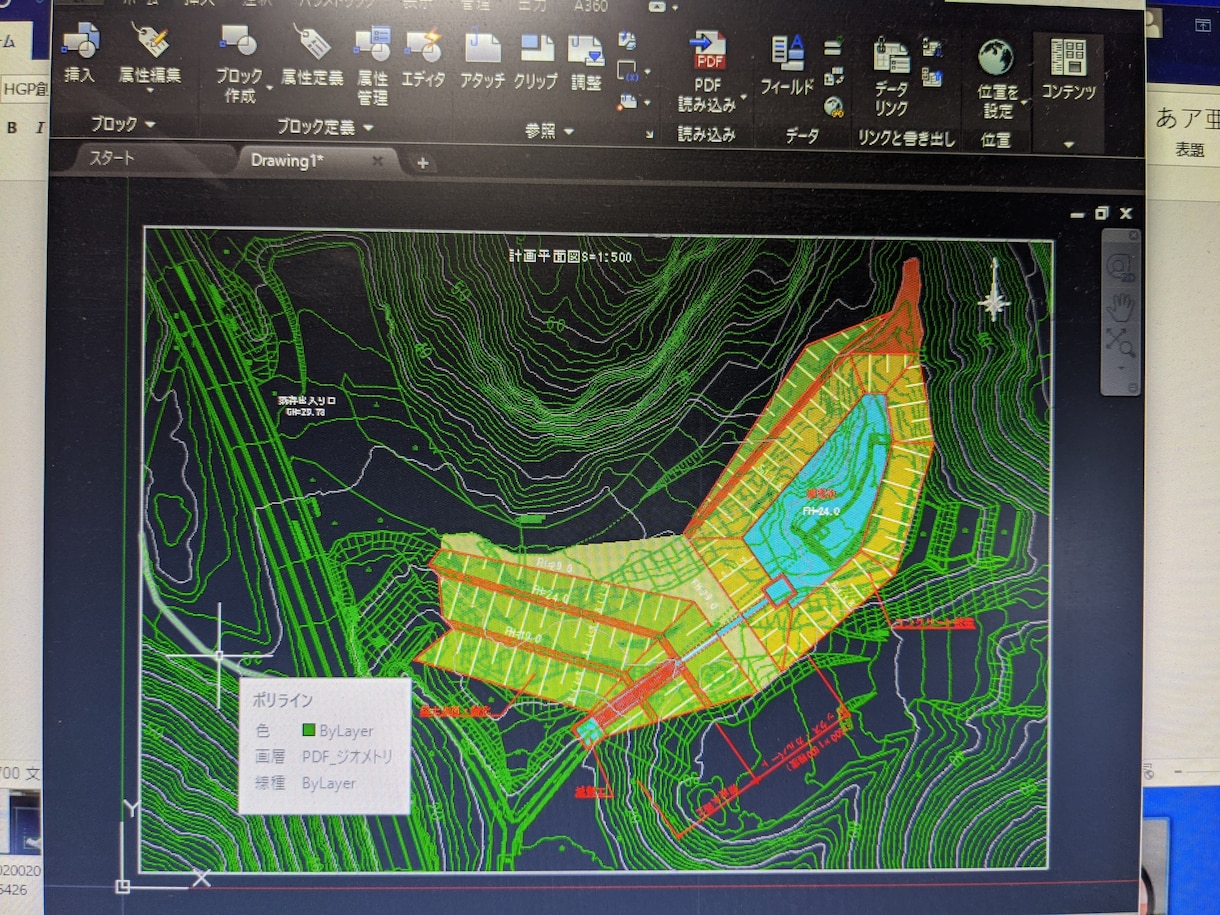Click the top small icon right of データリンク

coord(932,48)
